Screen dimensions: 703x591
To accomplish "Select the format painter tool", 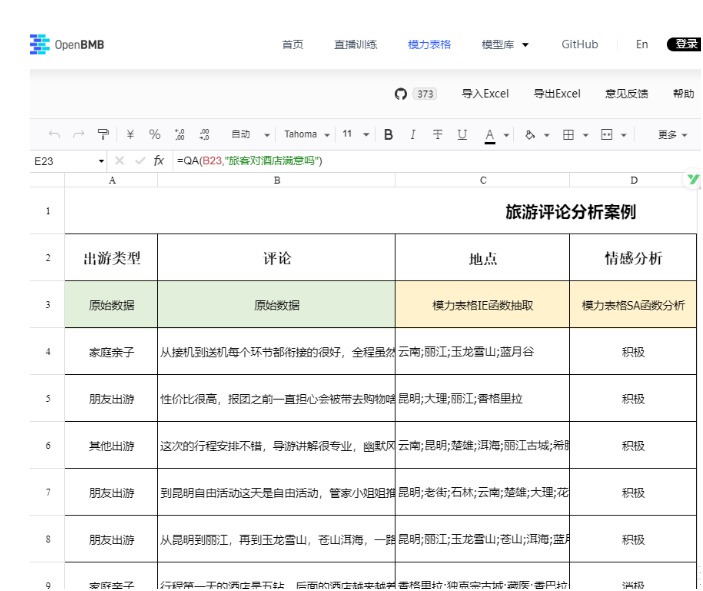I will (103, 134).
